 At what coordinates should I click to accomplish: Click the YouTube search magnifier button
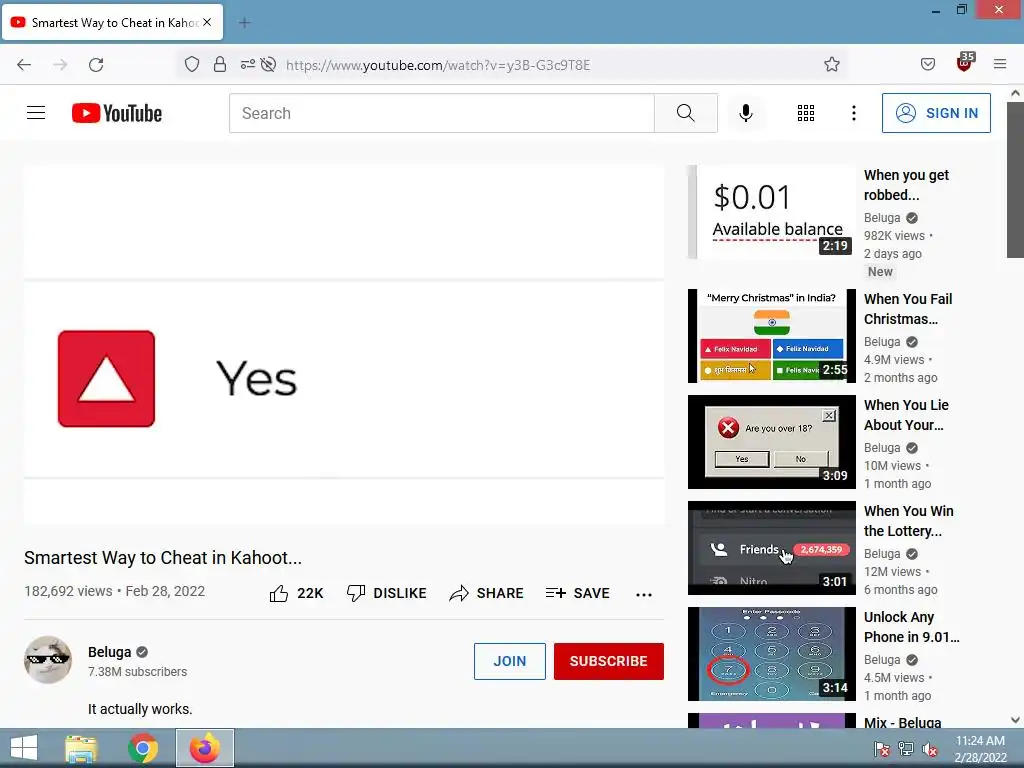(x=686, y=113)
